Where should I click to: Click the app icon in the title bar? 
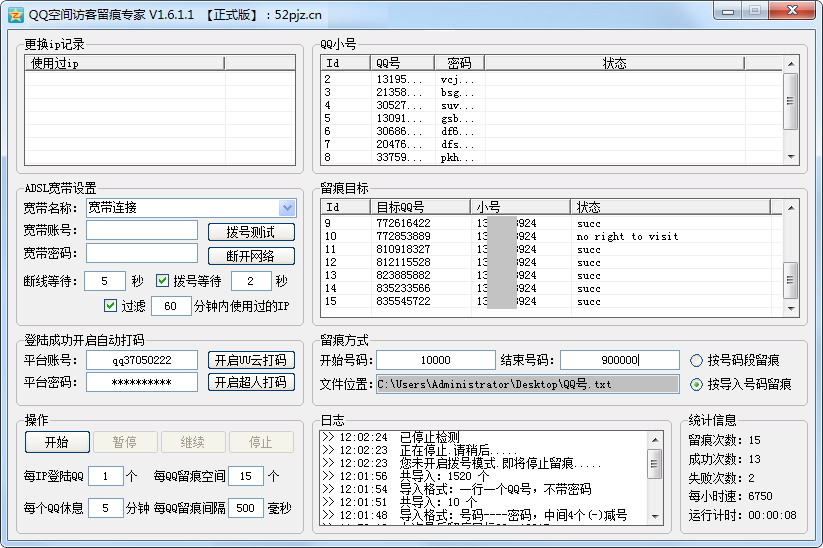[15, 14]
